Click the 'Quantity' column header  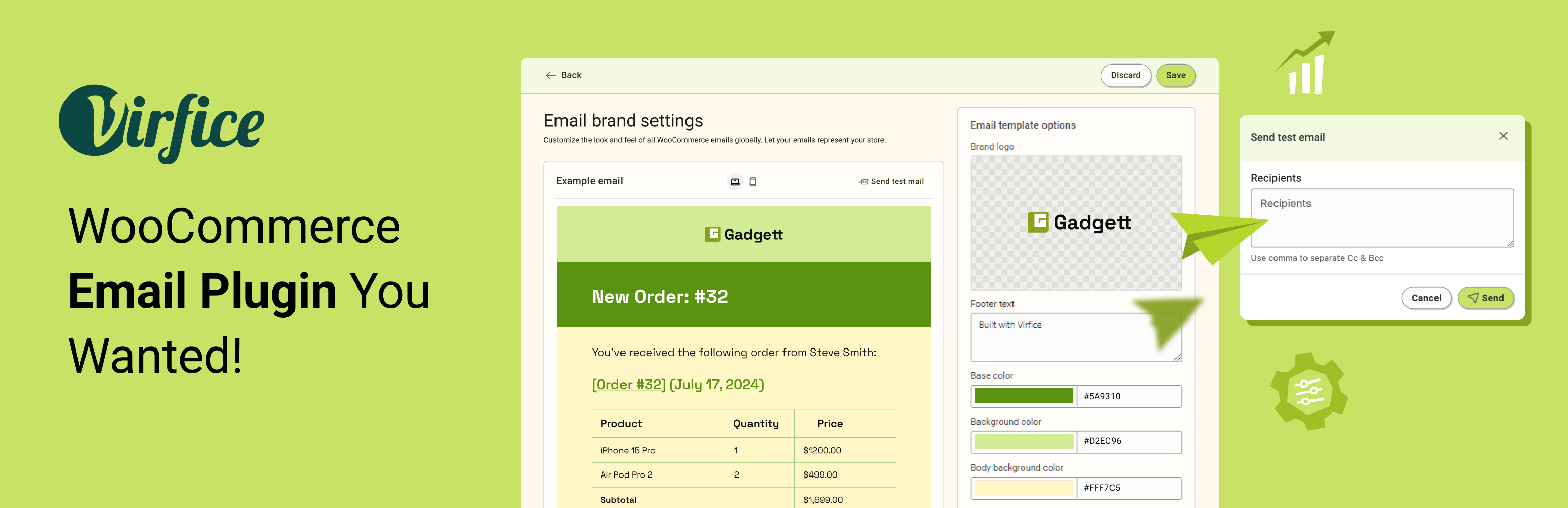(756, 424)
